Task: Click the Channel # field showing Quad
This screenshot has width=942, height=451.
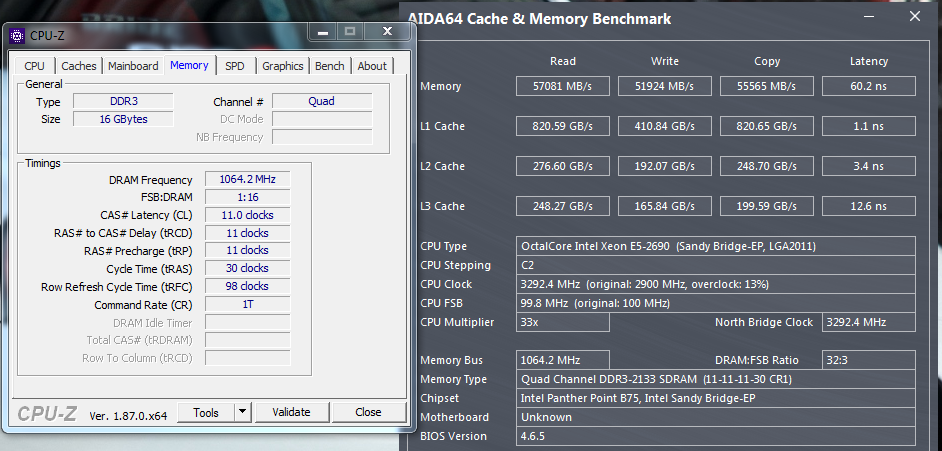Action: (322, 101)
